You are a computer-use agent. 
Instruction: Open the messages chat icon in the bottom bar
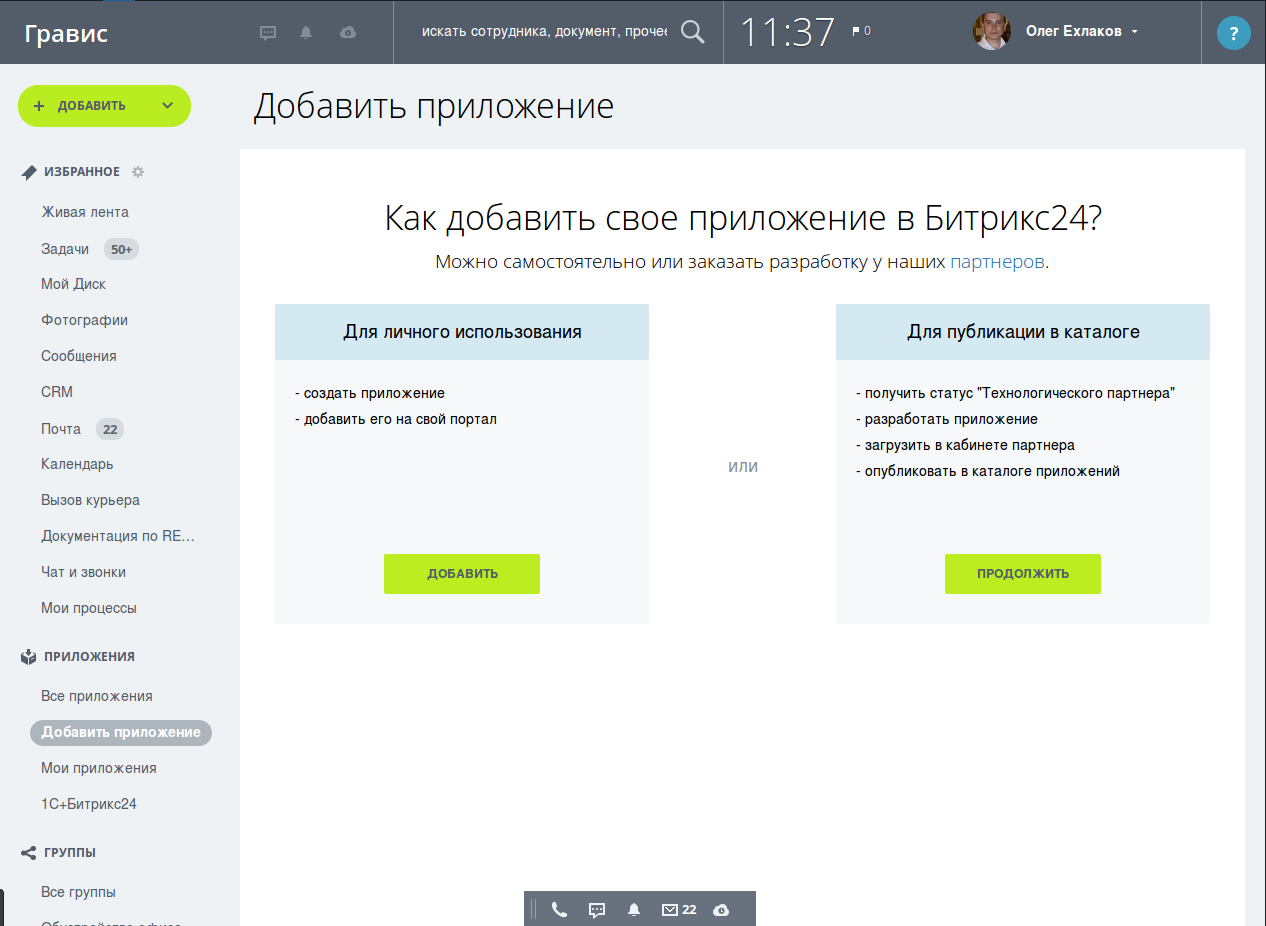pos(597,910)
